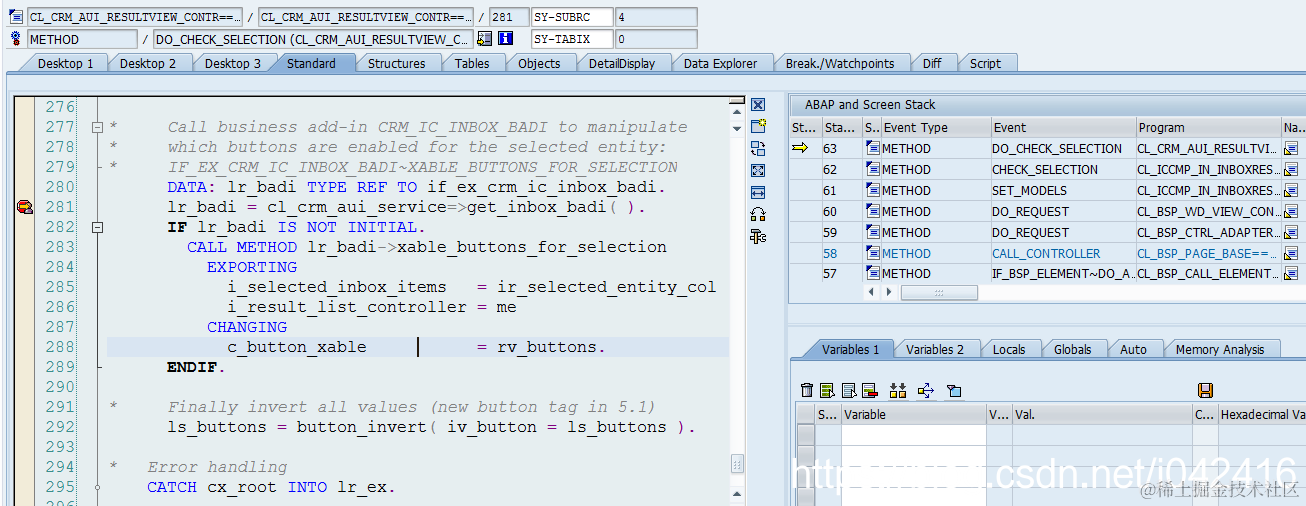Click the blue 'i' information icon

[505, 39]
